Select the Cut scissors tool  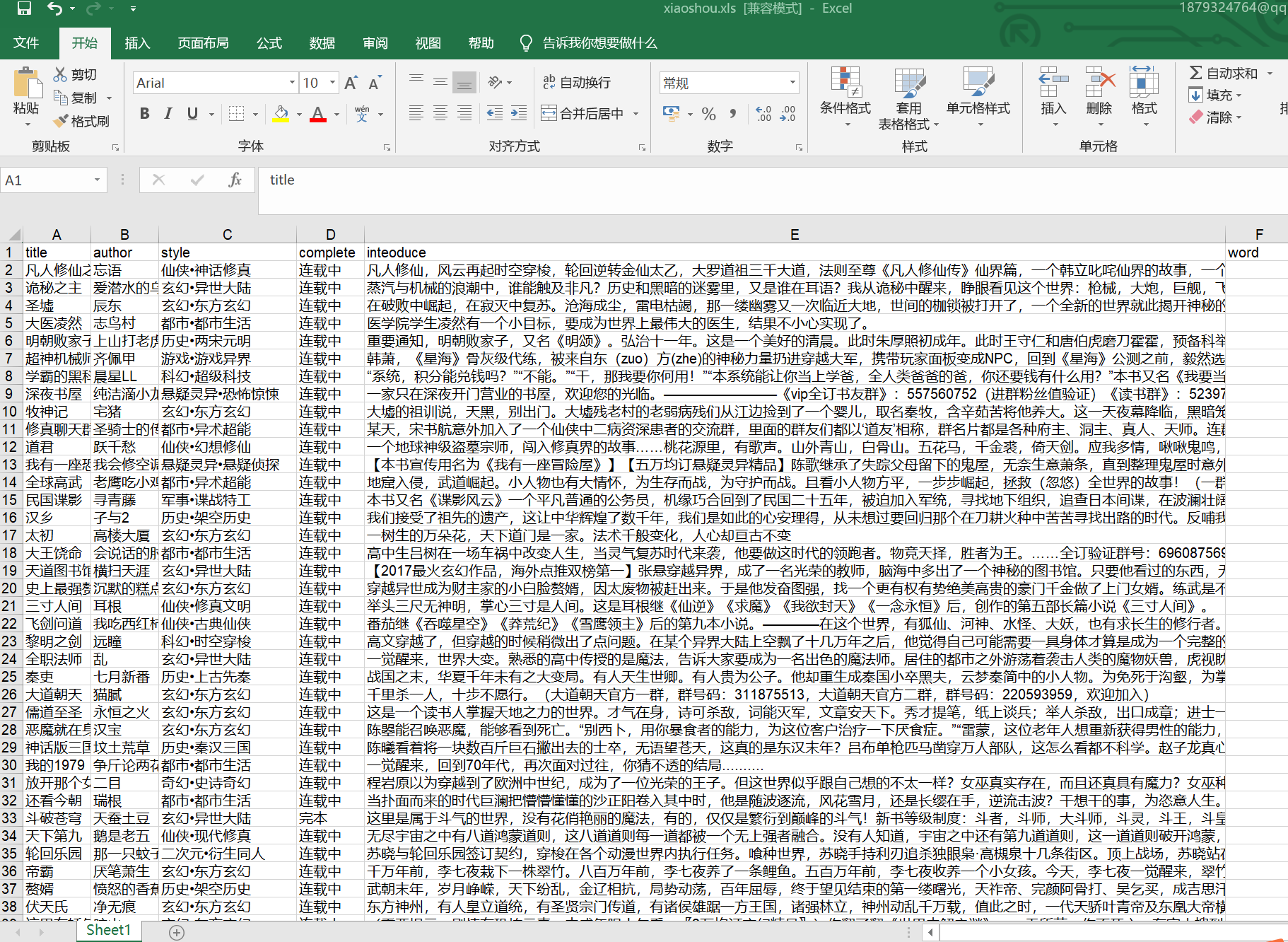pos(61,74)
